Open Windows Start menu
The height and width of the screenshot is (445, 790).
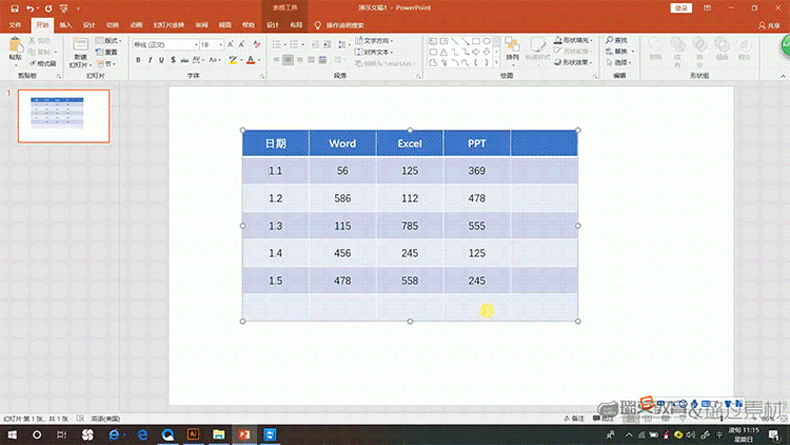click(12, 434)
